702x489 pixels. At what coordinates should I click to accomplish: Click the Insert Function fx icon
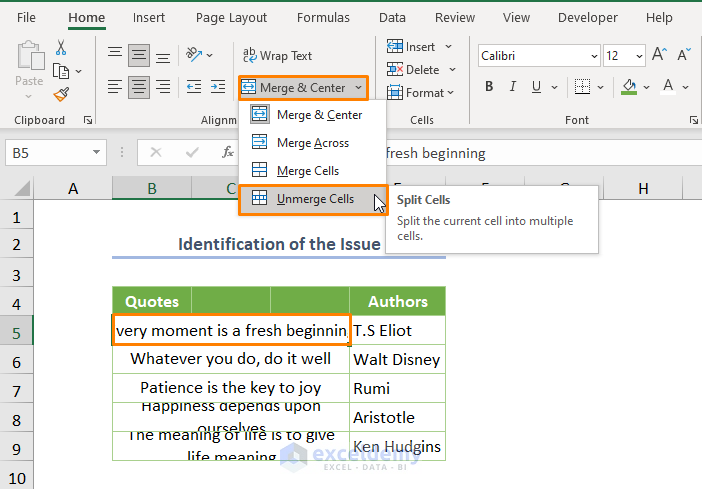pyautogui.click(x=228, y=153)
